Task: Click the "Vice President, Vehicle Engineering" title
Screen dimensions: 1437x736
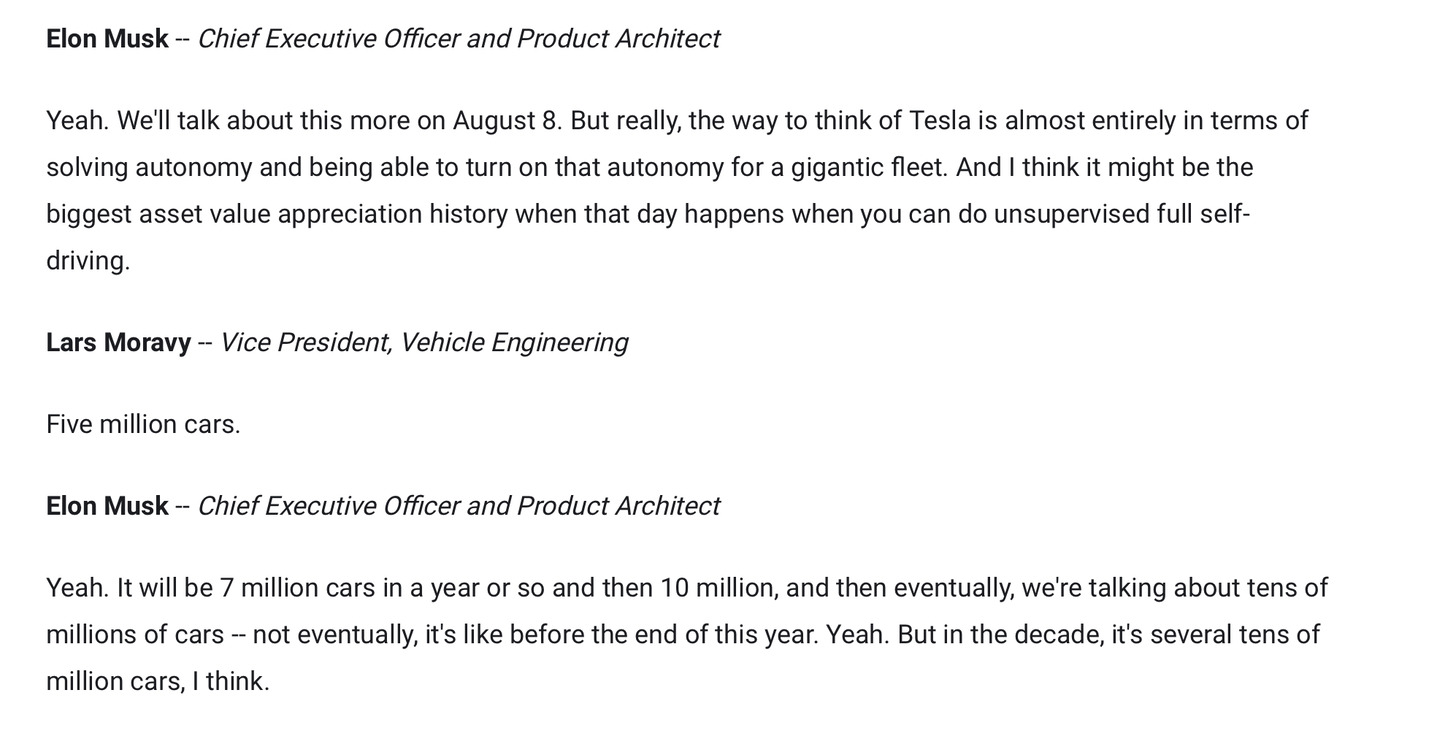Action: [423, 343]
